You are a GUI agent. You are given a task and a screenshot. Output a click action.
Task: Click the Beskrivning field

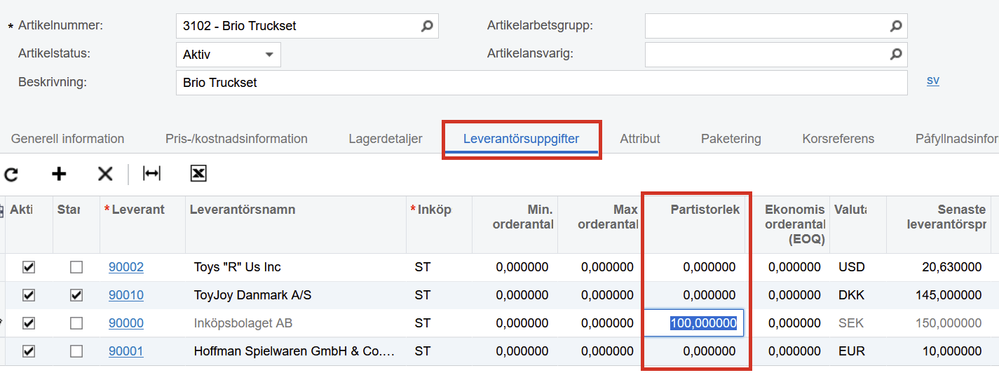tap(542, 83)
